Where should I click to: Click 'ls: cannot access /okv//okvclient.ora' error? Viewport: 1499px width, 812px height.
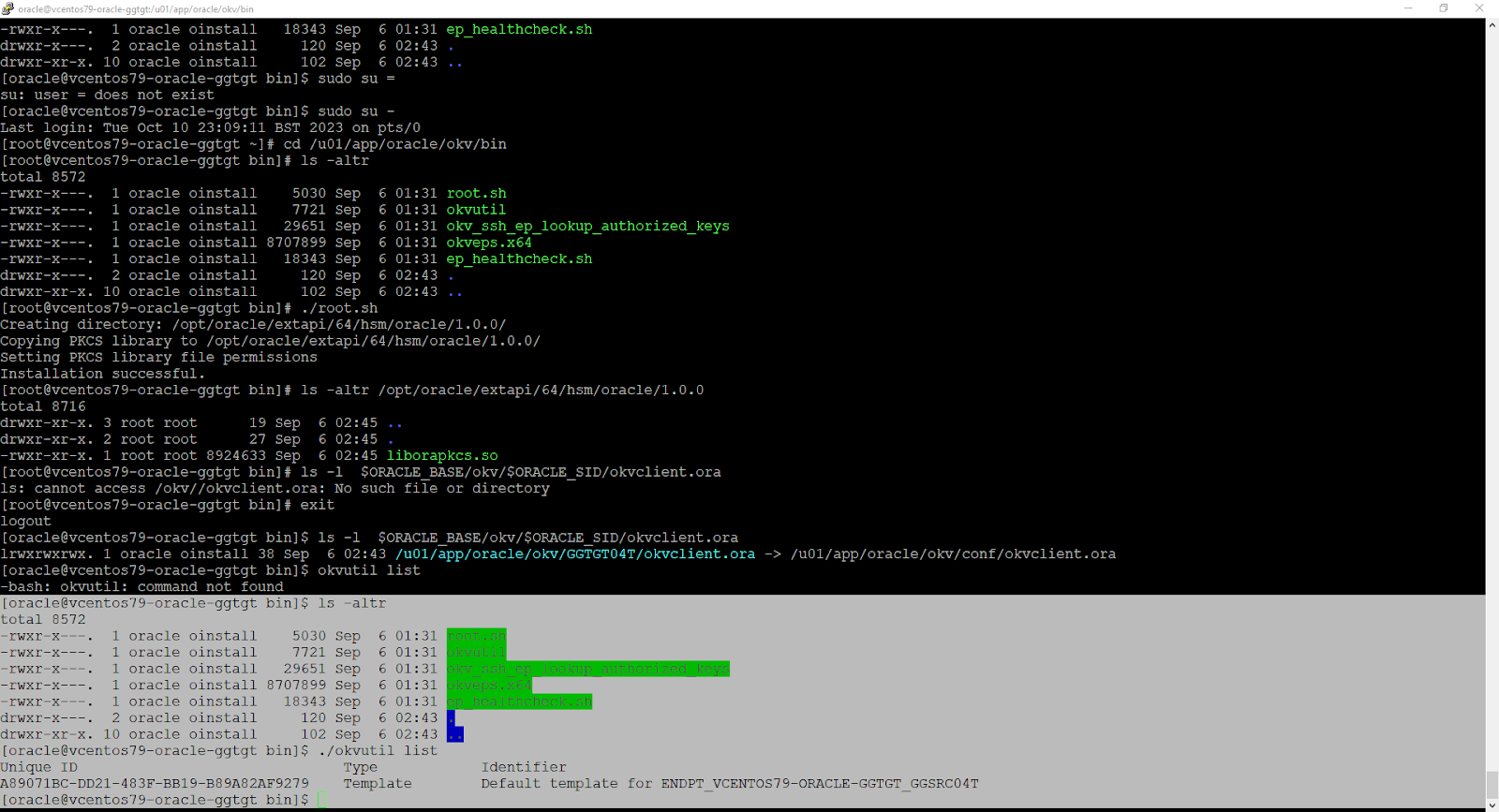[275, 488]
